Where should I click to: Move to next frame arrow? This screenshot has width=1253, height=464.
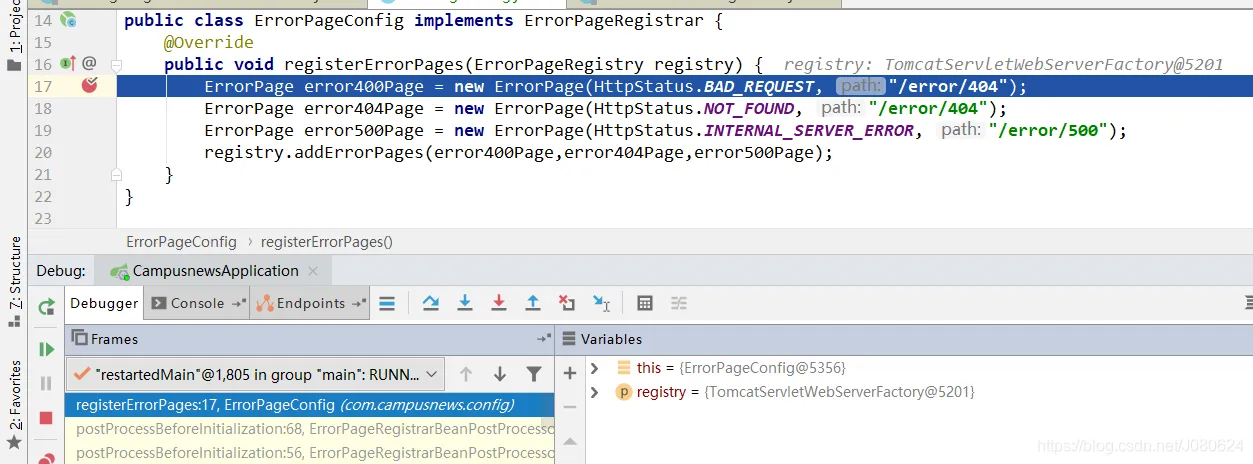click(x=500, y=374)
